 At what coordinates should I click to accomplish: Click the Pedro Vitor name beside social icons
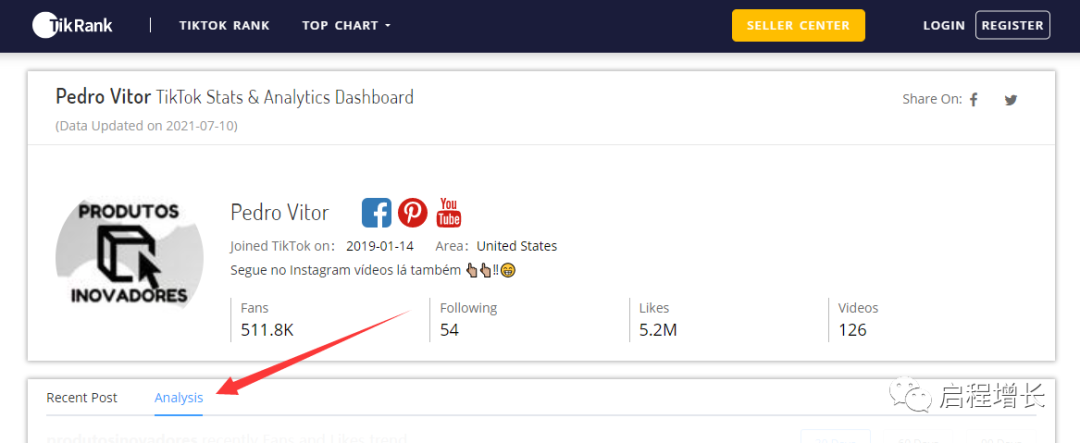click(280, 212)
